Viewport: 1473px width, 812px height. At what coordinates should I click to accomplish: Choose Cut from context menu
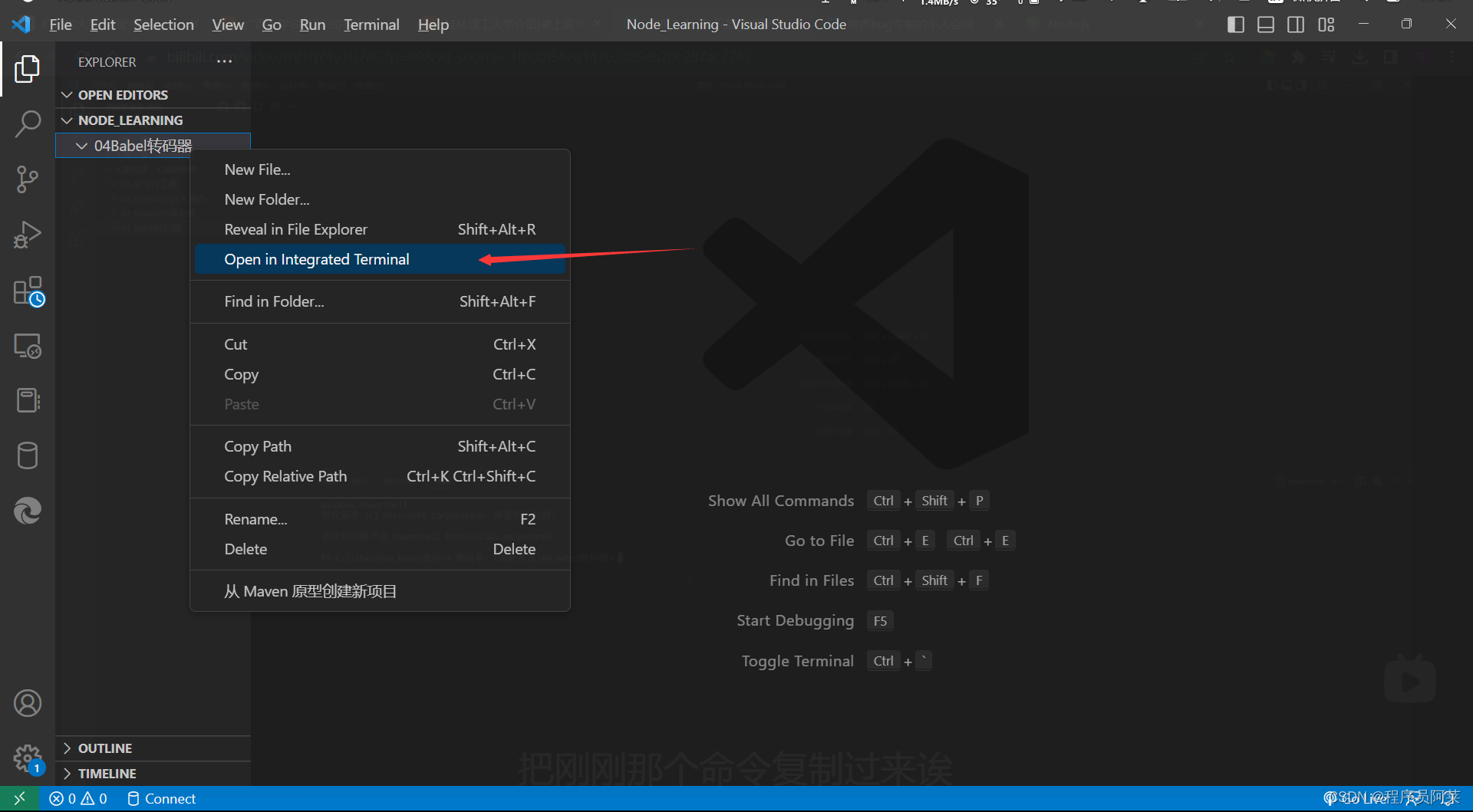pyautogui.click(x=380, y=344)
